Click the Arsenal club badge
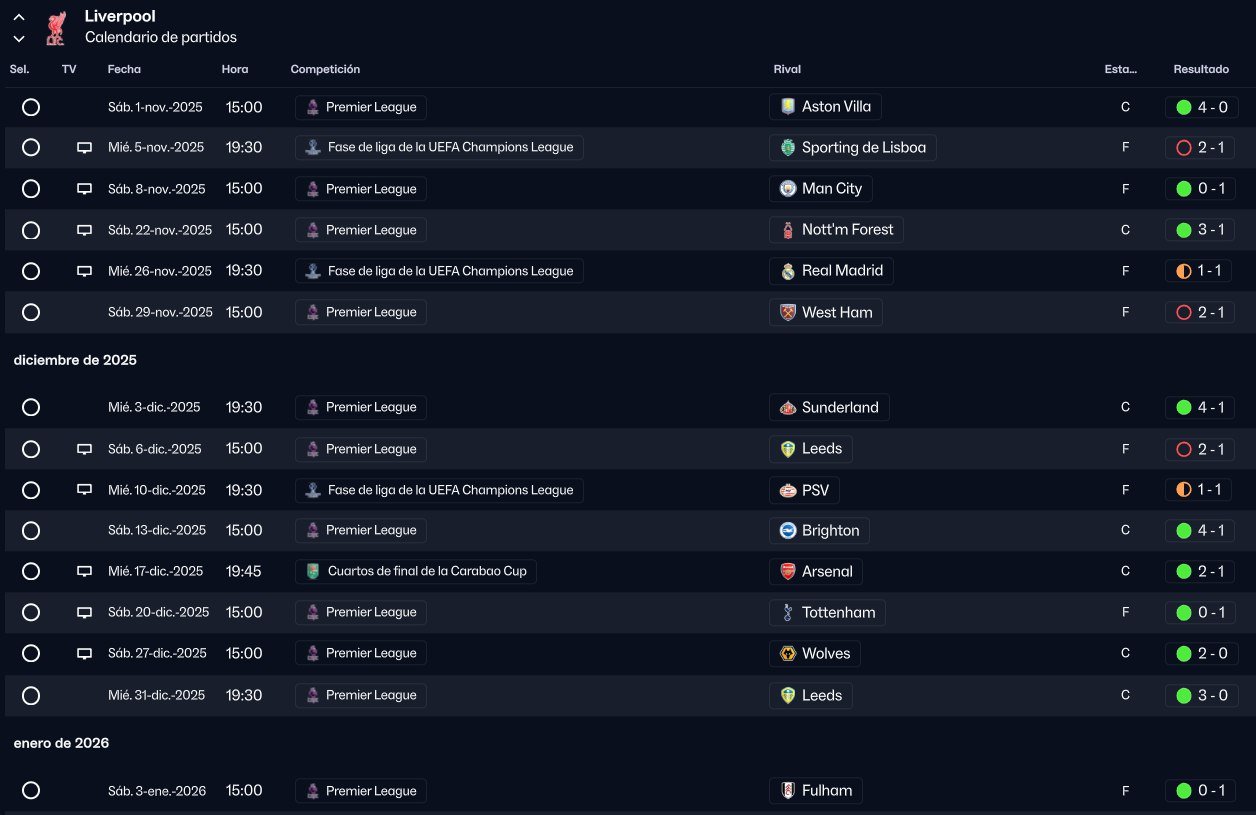1256x815 pixels. [787, 572]
